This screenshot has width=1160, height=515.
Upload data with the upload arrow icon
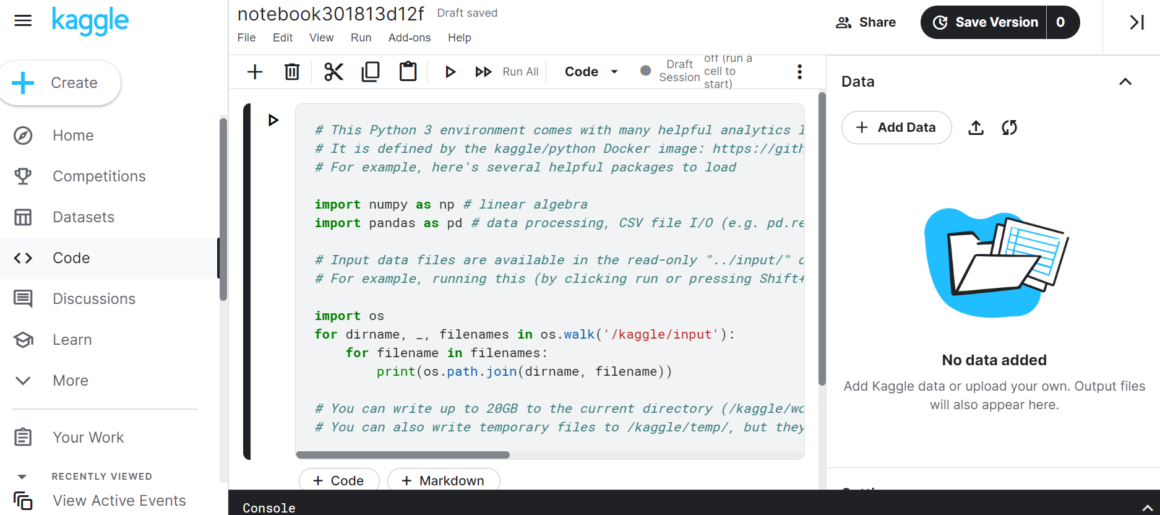976,128
